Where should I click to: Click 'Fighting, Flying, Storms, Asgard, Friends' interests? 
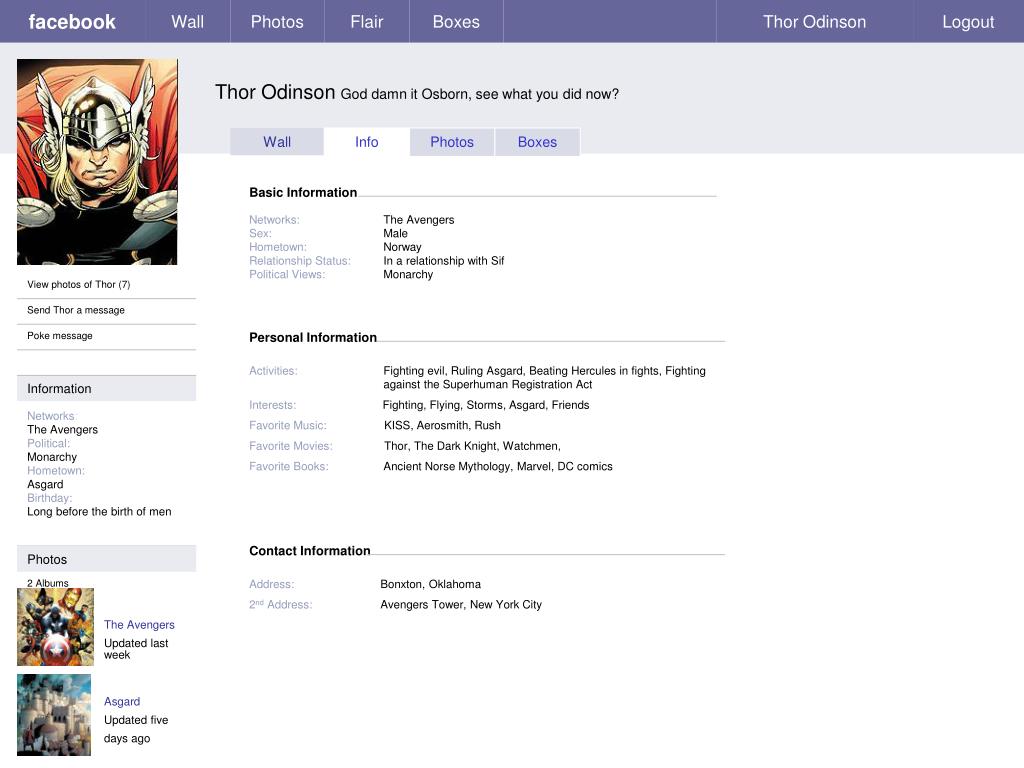click(x=486, y=405)
